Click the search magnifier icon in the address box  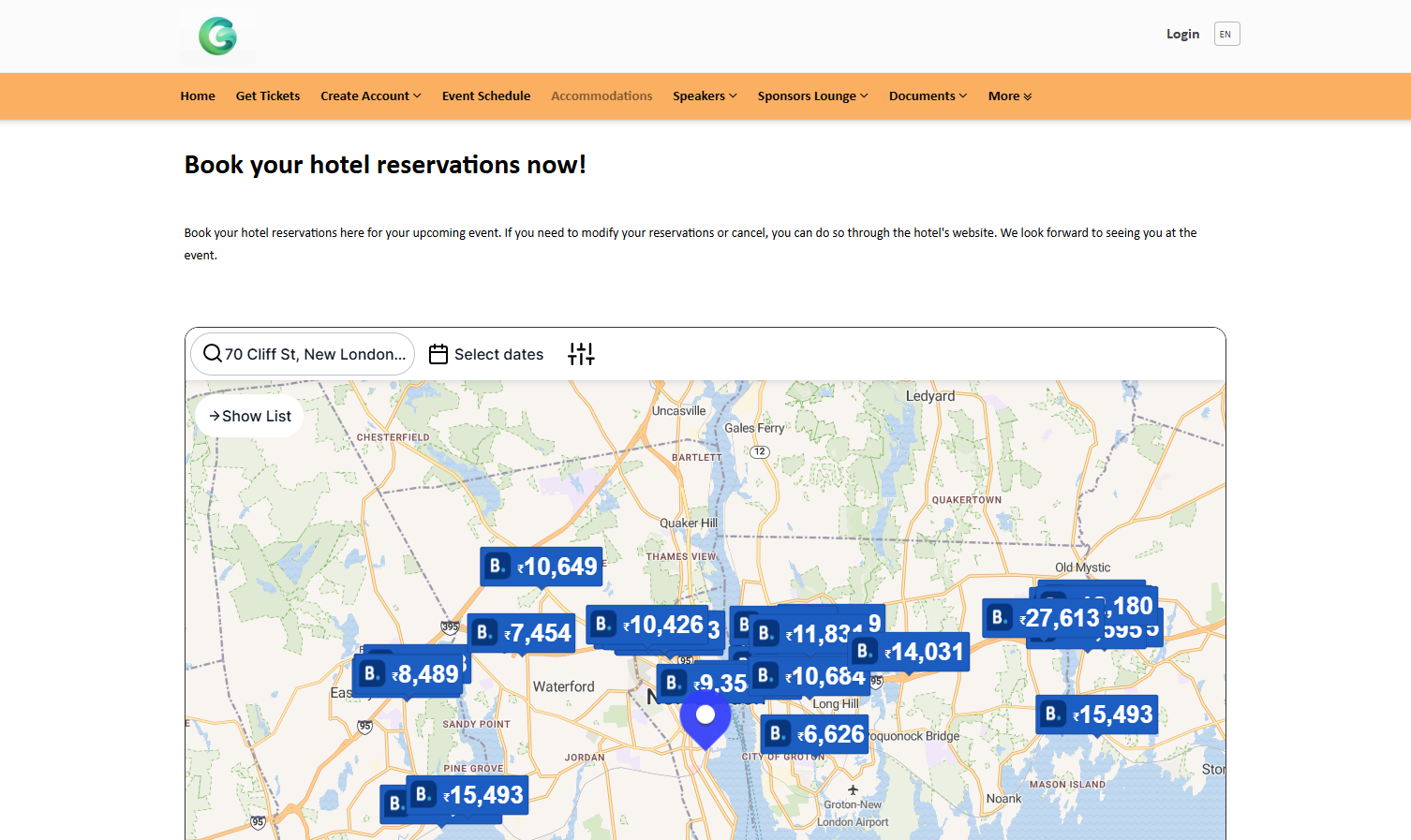[x=213, y=354]
